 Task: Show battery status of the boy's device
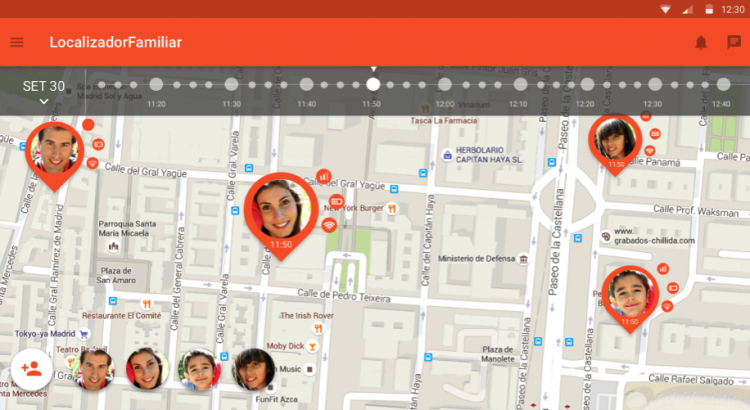(x=673, y=288)
